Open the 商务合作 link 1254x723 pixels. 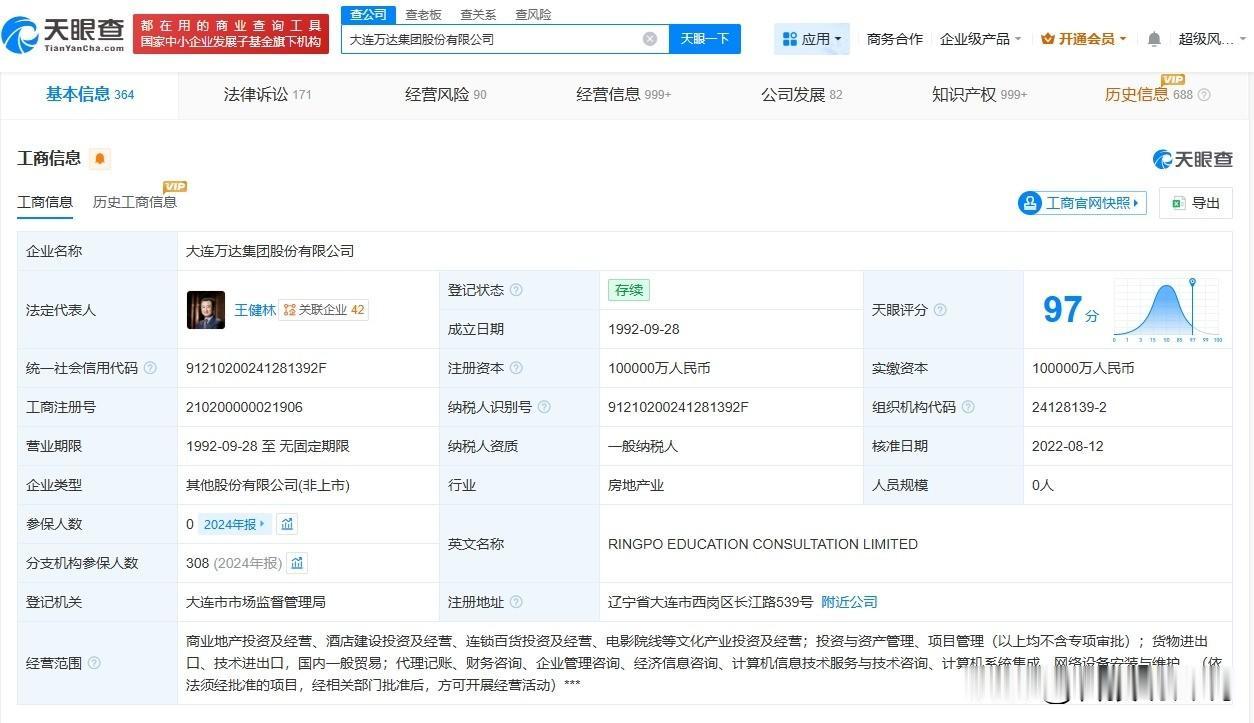[895, 39]
